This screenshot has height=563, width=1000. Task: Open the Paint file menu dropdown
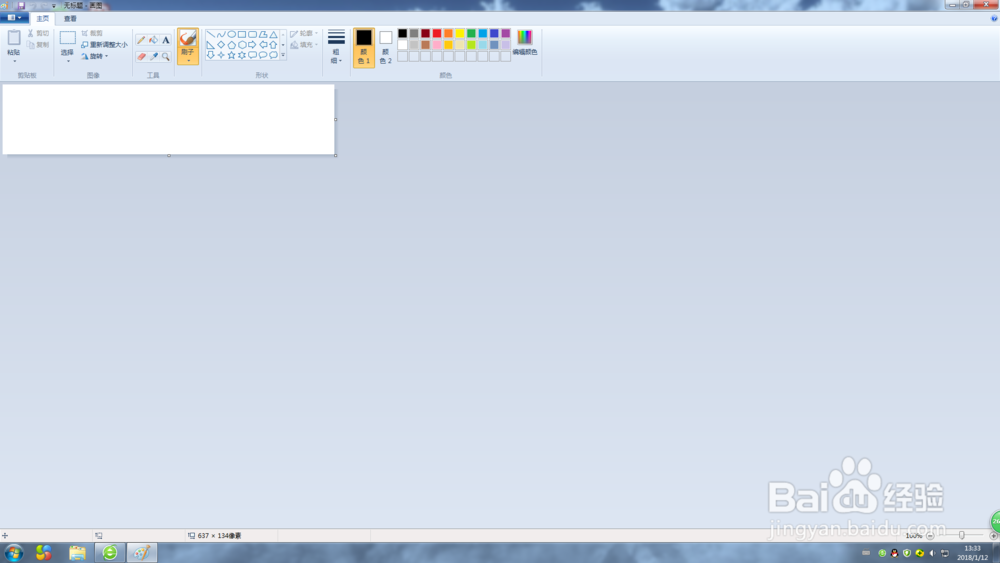tap(14, 18)
